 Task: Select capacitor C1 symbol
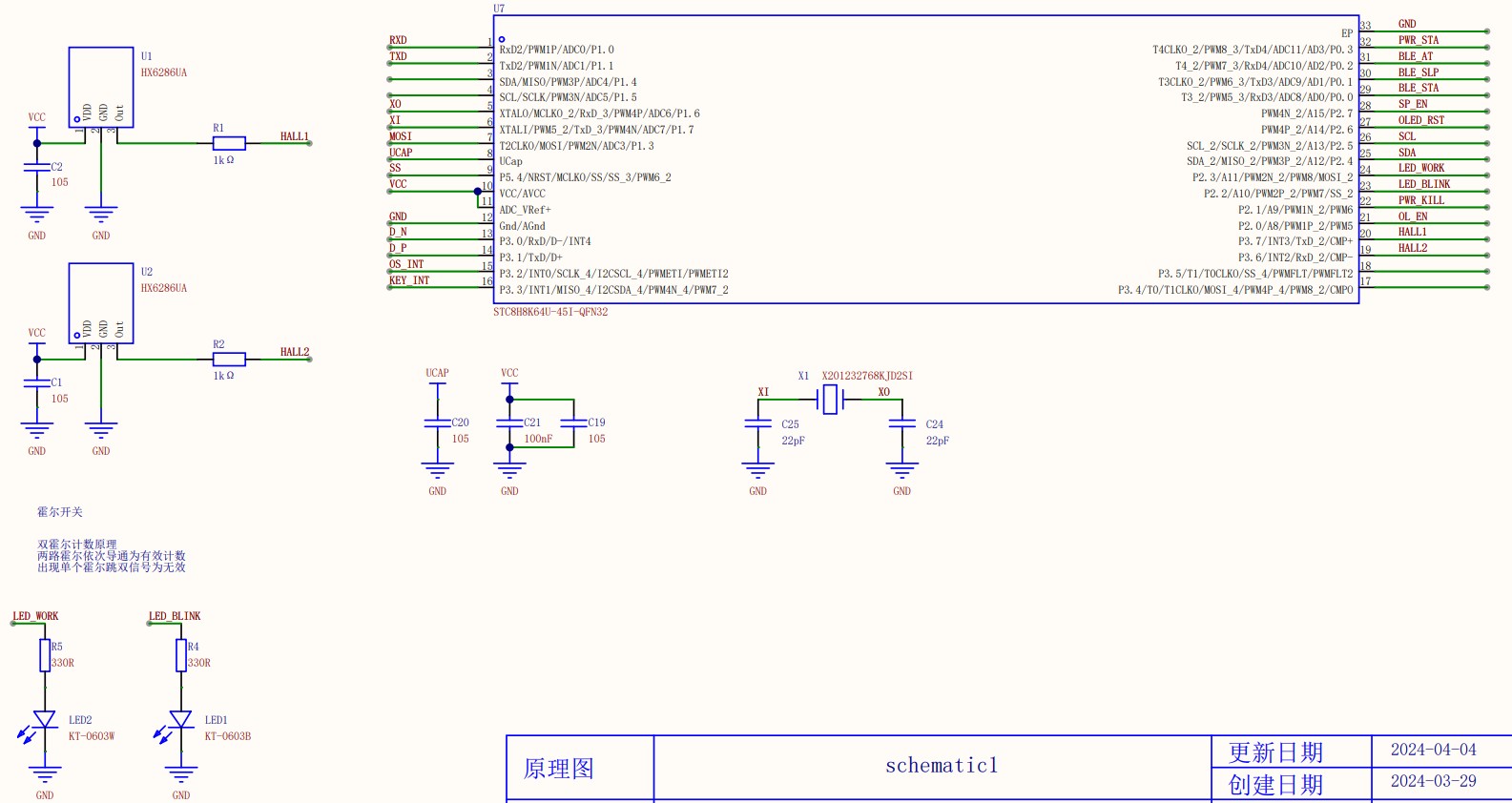[x=37, y=383]
